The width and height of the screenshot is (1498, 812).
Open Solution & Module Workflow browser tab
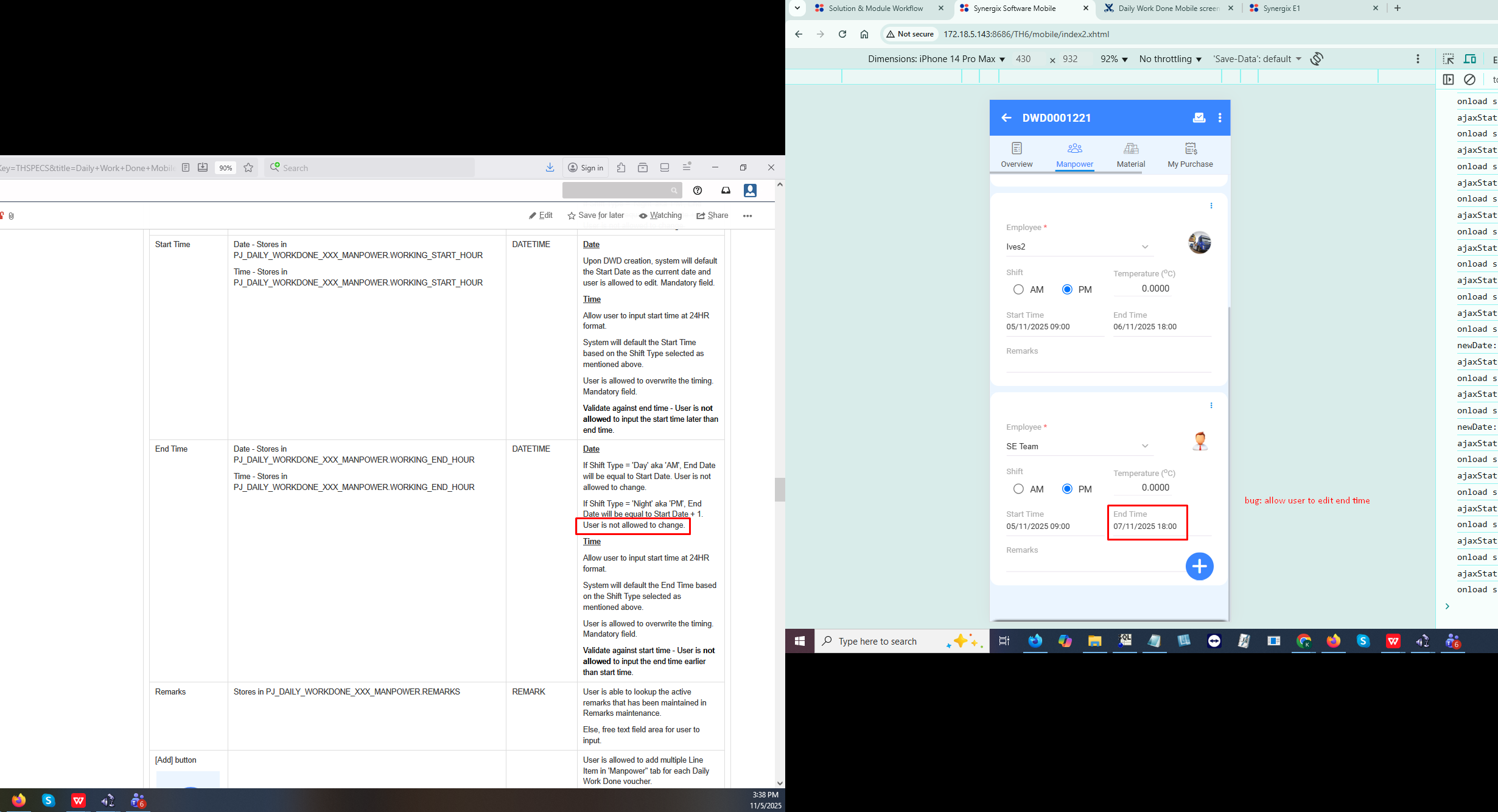point(875,9)
